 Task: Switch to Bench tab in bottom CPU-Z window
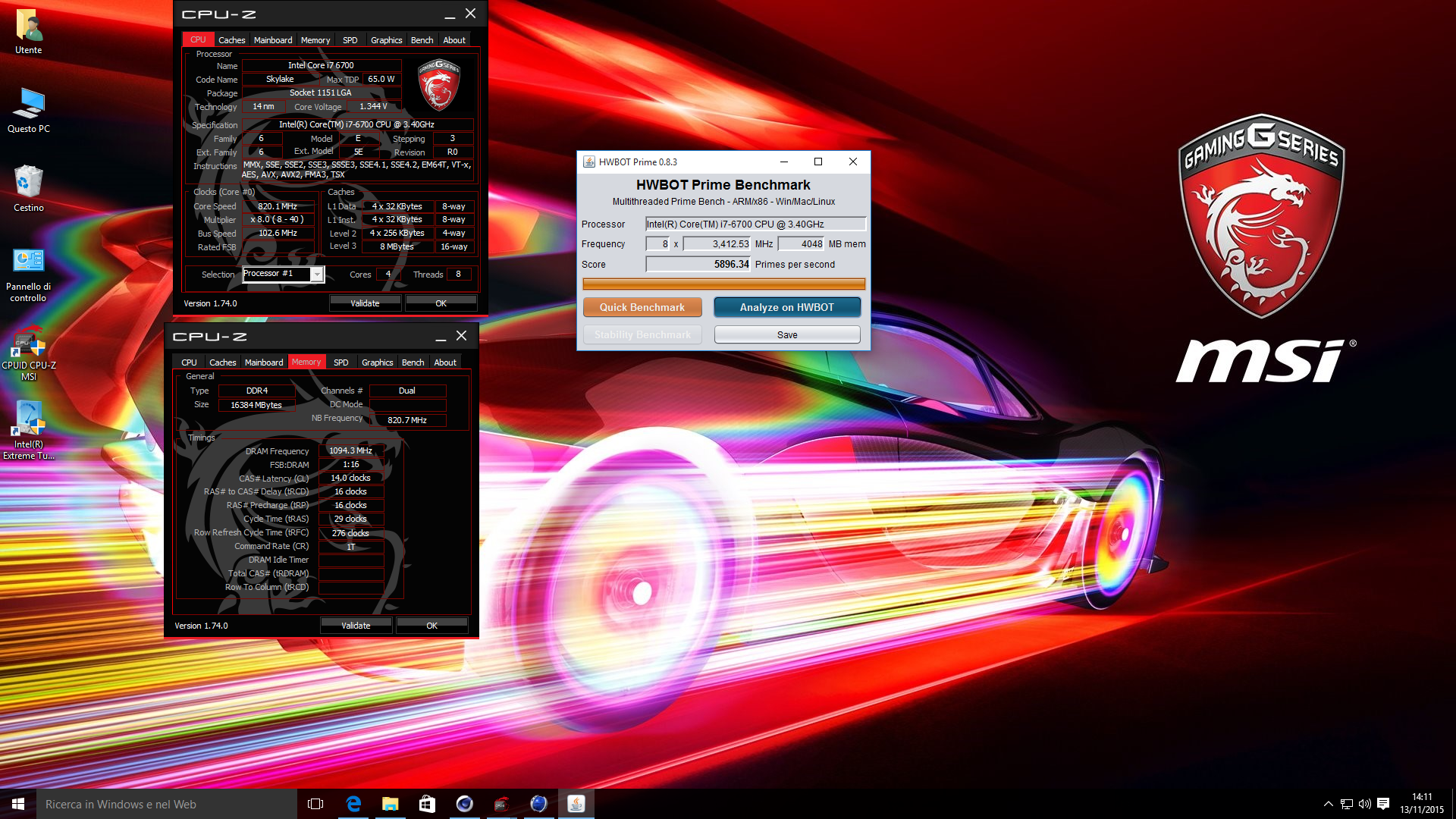tap(413, 362)
